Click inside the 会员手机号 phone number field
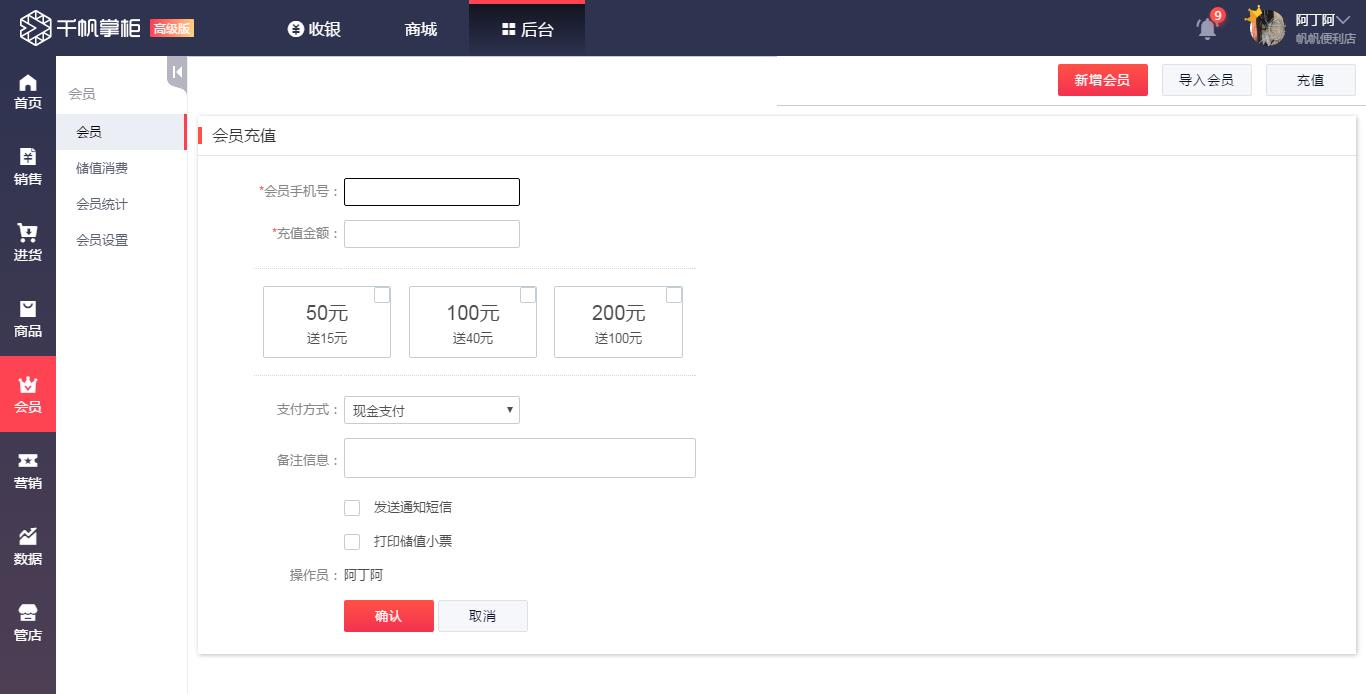 [x=431, y=191]
